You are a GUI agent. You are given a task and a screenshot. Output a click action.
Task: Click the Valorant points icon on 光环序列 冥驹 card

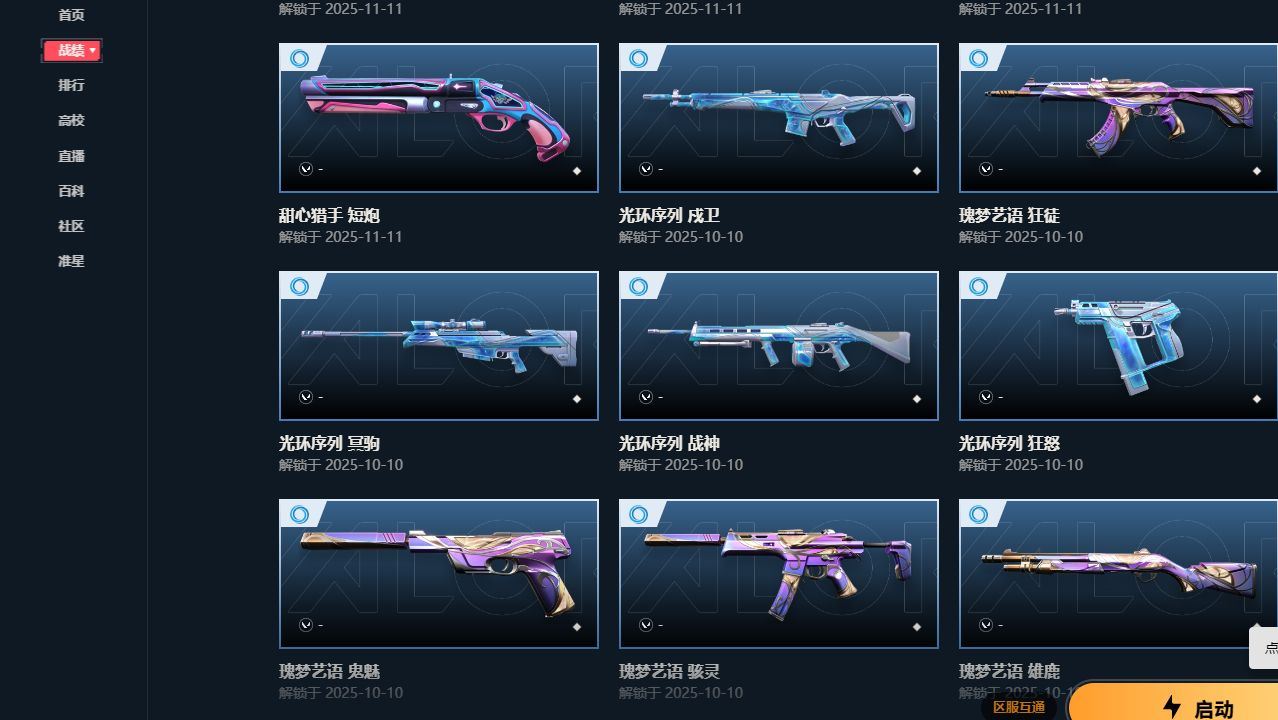[306, 397]
